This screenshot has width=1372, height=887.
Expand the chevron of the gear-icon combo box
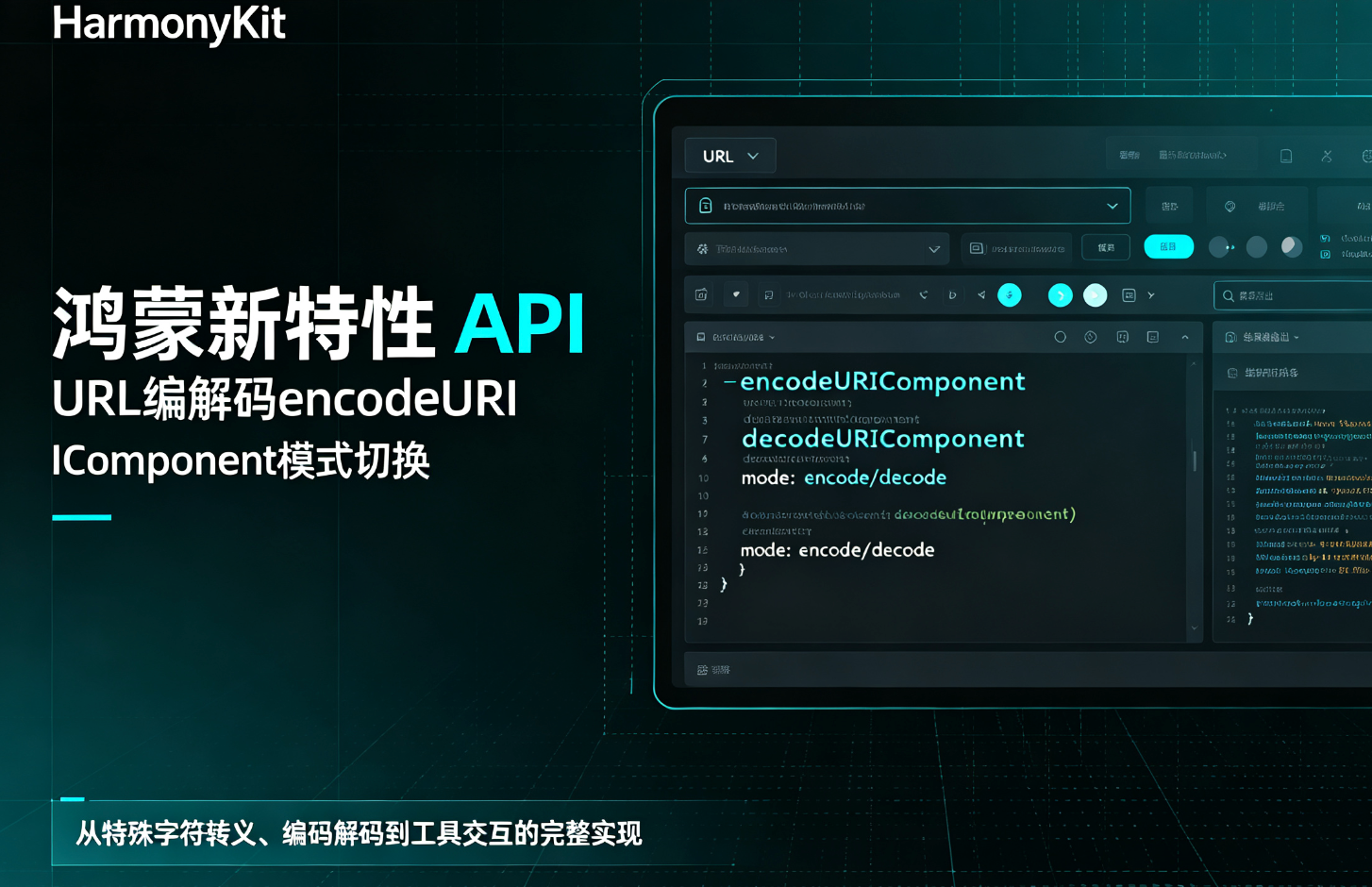click(x=934, y=249)
